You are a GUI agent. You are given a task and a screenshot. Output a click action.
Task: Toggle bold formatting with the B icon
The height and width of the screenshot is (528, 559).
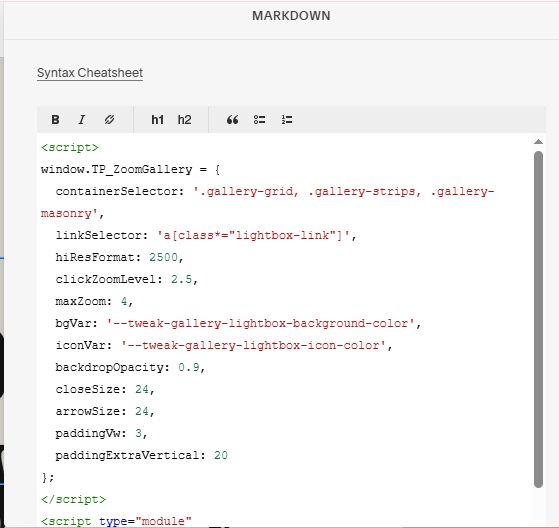[x=55, y=120]
